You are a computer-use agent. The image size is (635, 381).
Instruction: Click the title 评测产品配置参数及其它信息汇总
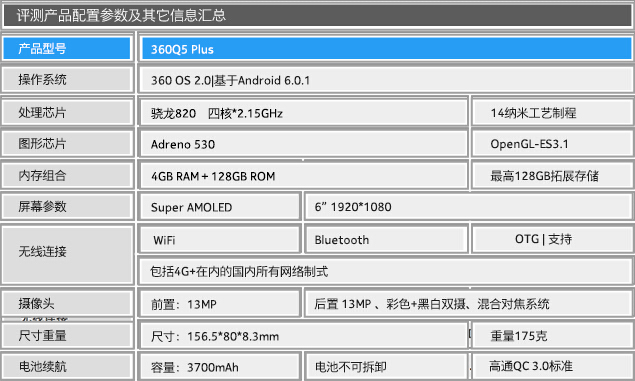point(318,15)
